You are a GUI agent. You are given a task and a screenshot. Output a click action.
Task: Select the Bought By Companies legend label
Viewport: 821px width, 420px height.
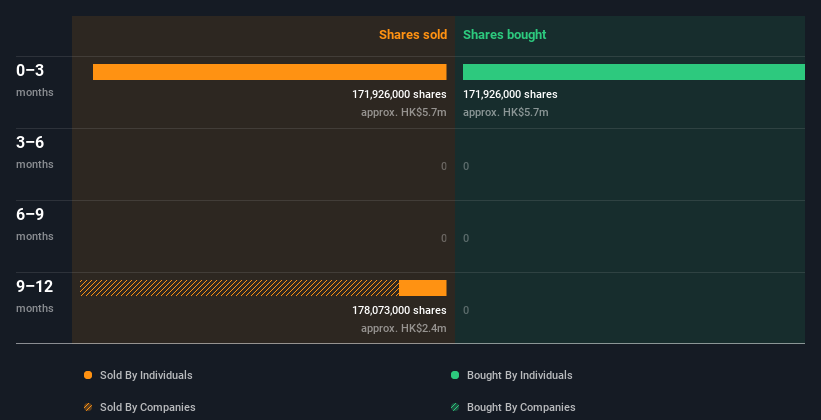click(521, 407)
